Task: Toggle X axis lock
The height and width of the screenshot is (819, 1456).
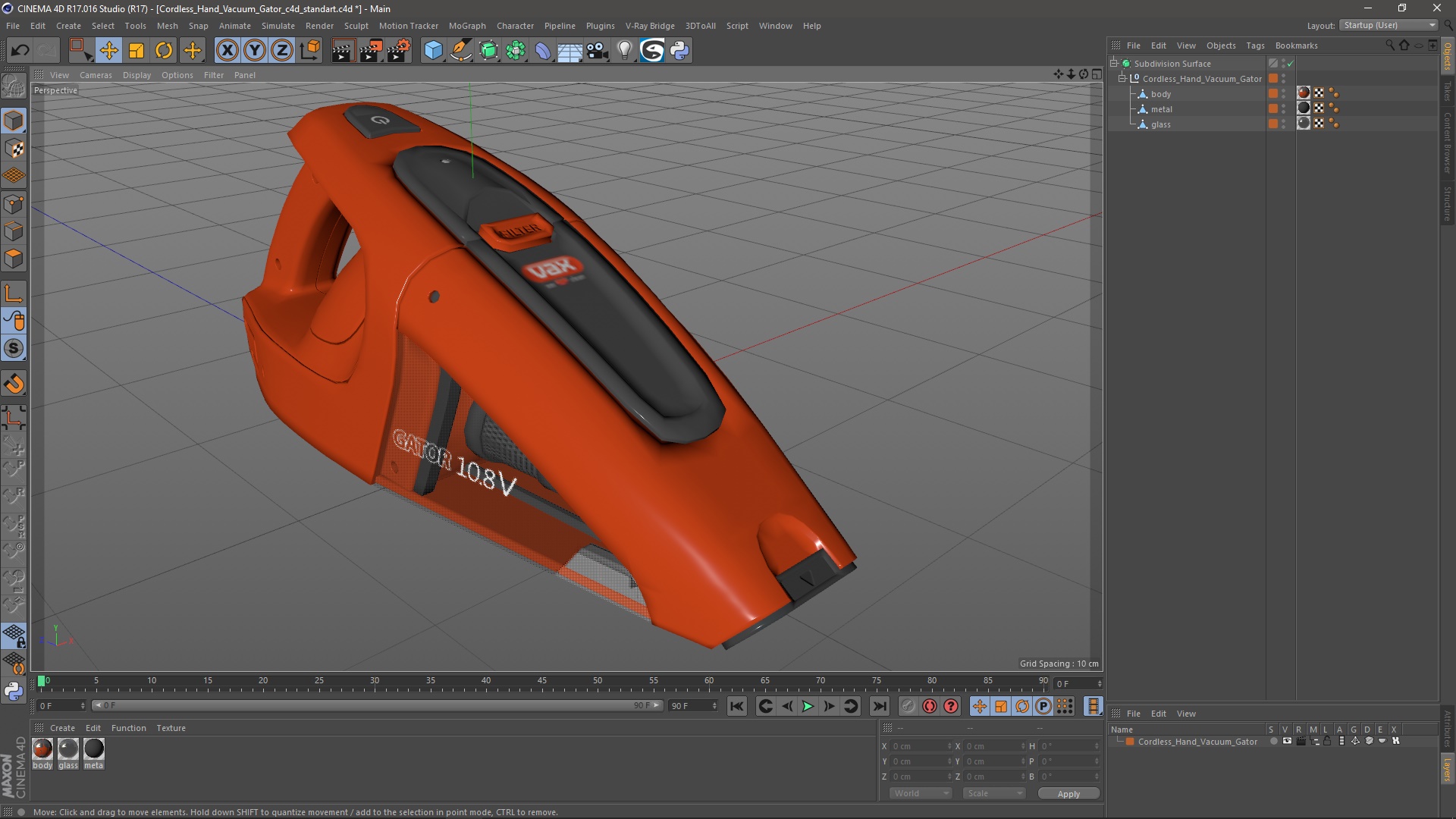Action: coord(227,51)
